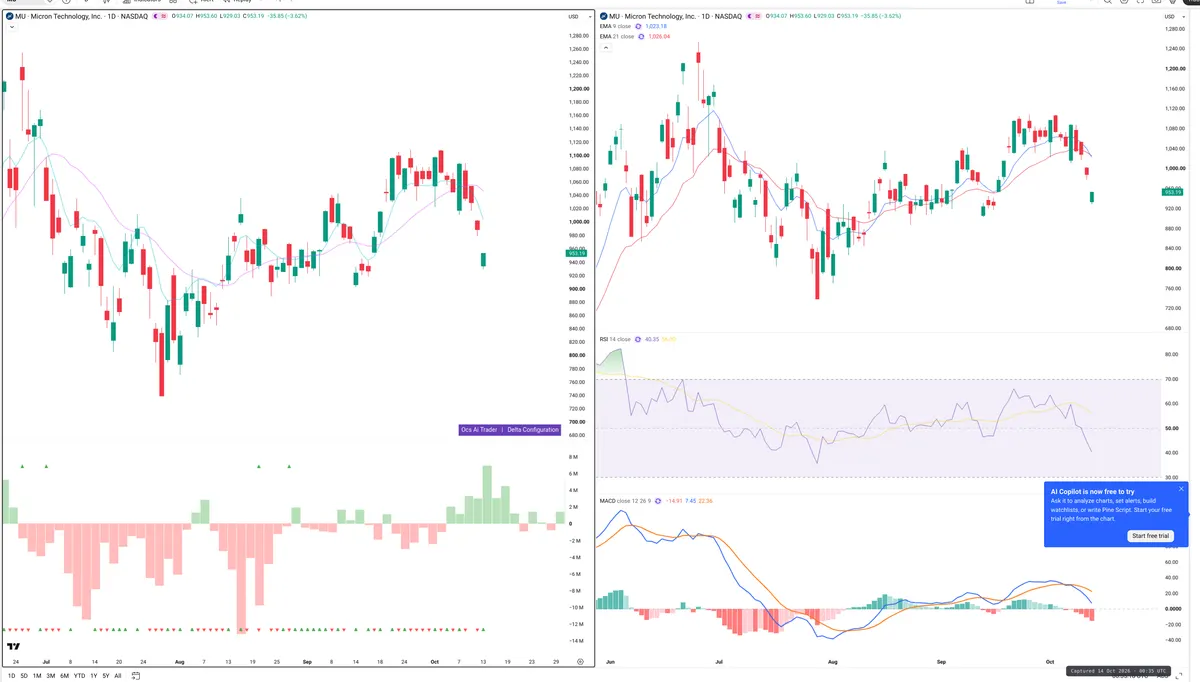This screenshot has width=1200, height=682.
Task: Select the All time range
Action: (x=118, y=676)
